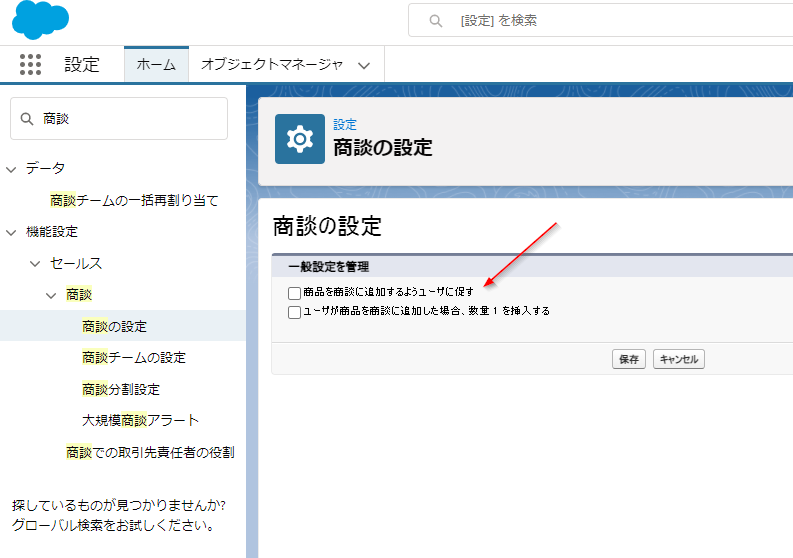Click the 保存 button
793x558 pixels.
point(629,359)
